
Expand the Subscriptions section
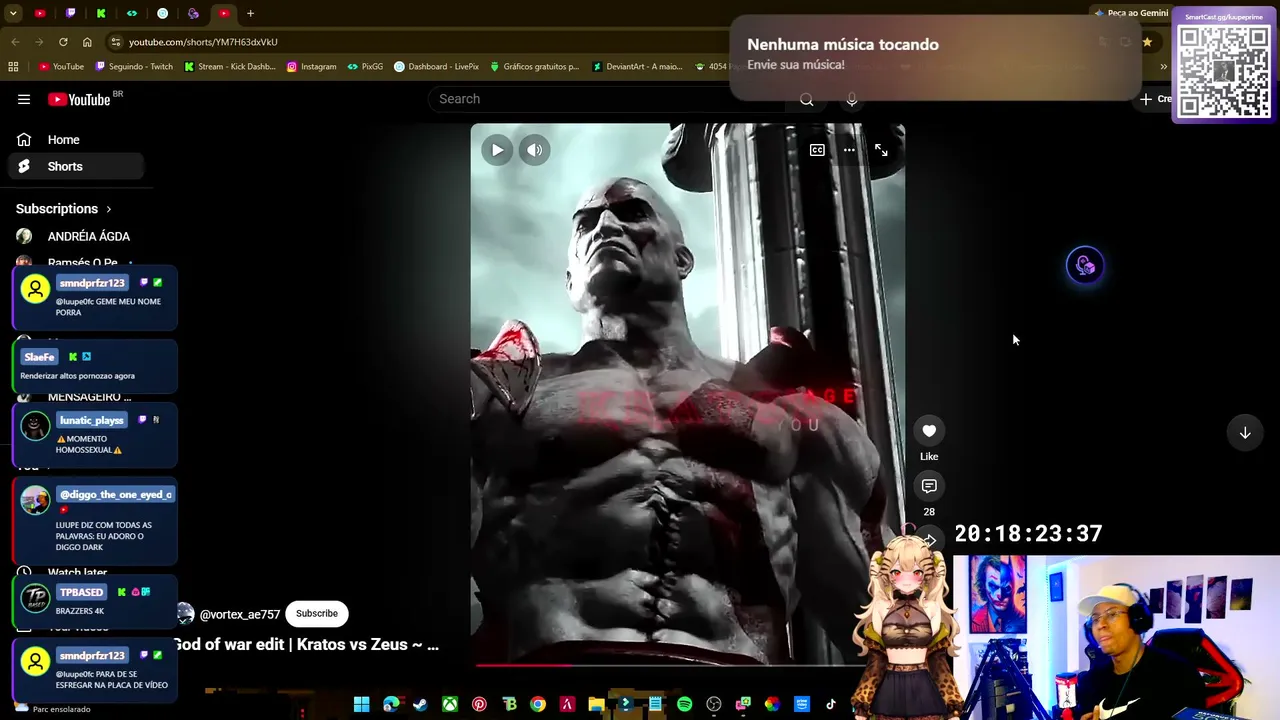click(x=64, y=209)
